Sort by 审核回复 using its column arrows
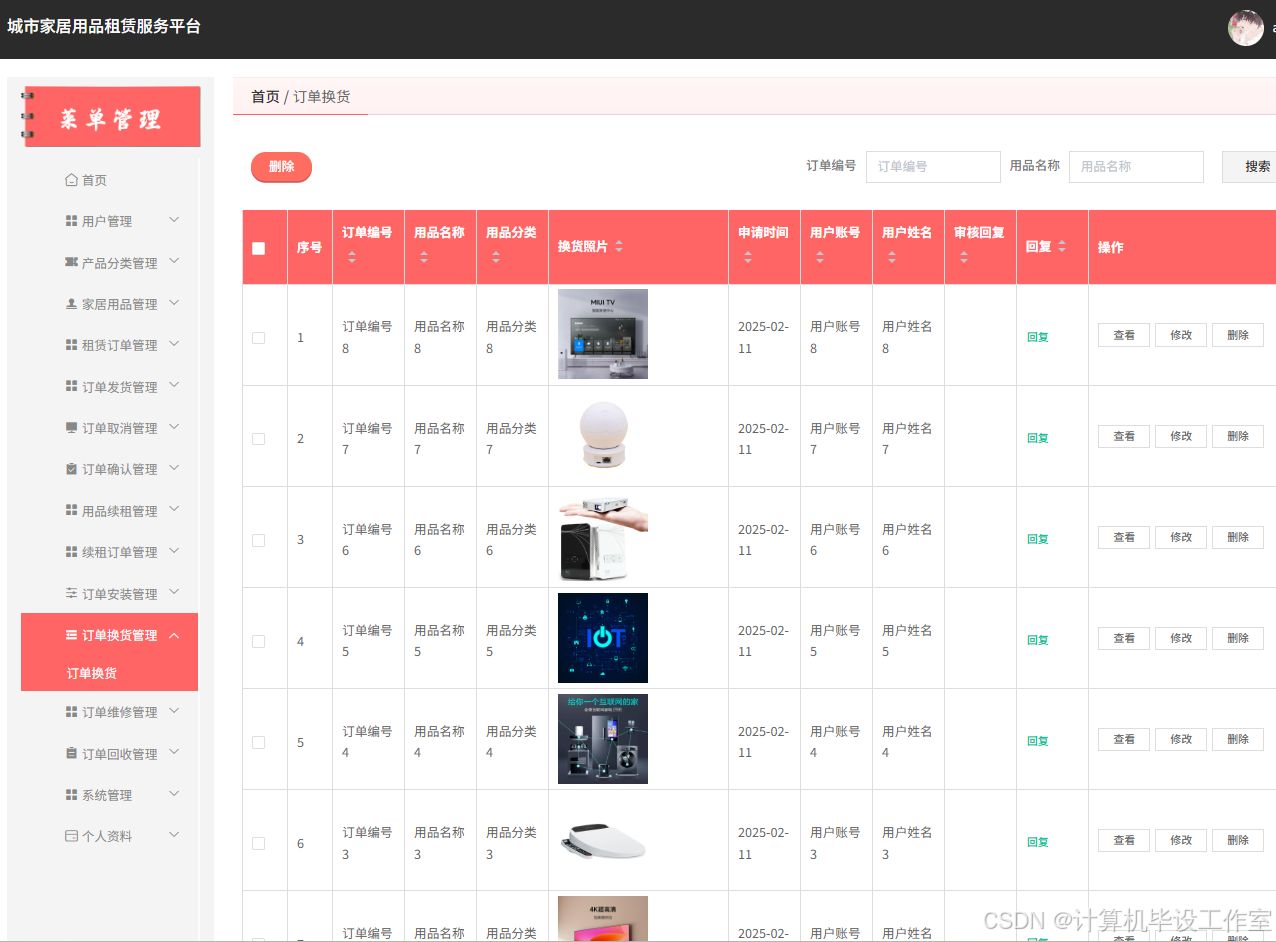Viewport: 1276px width, 942px height. (963, 257)
